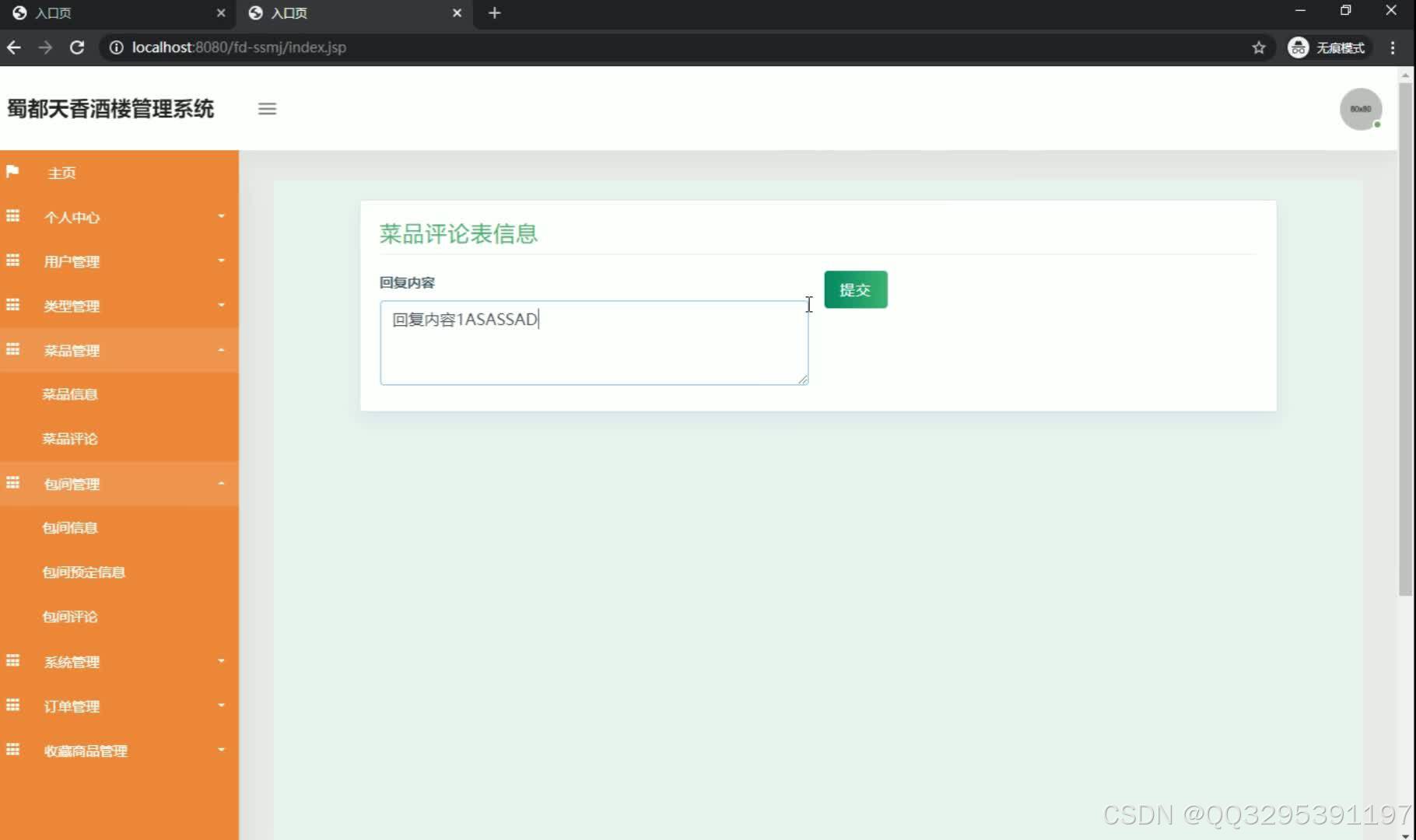Click grid icon next to 收藏商品管理

[x=12, y=750]
